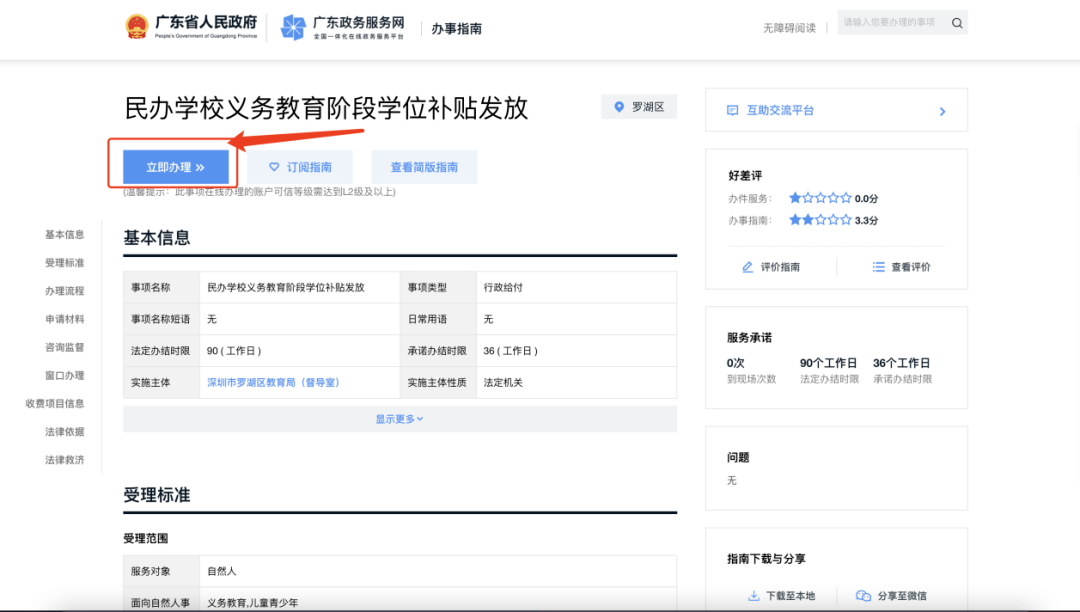Click the 立即办理 button
The height and width of the screenshot is (612, 1080).
pyautogui.click(x=176, y=167)
